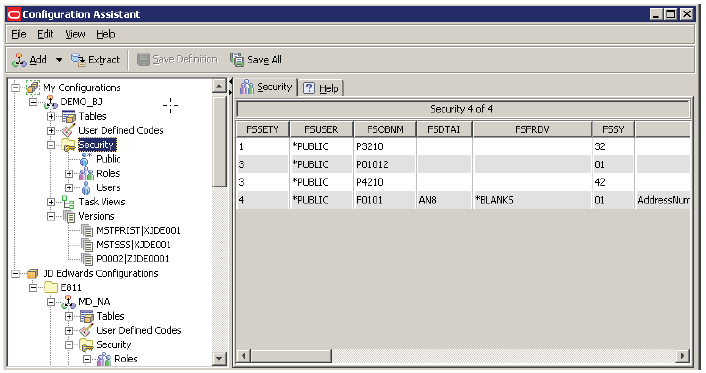Click the Users icon in tree
The width and height of the screenshot is (706, 373).
[86, 188]
